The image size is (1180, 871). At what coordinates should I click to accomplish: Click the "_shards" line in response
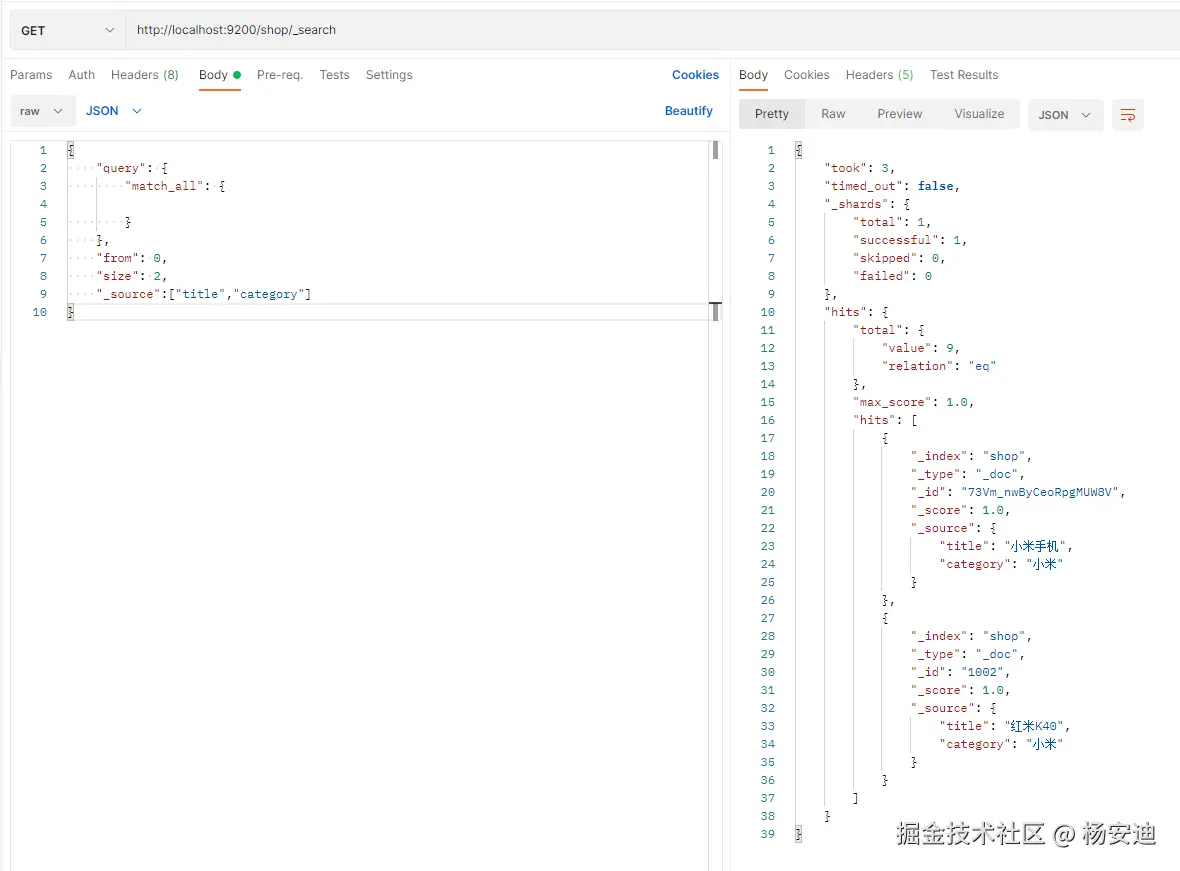click(867, 204)
